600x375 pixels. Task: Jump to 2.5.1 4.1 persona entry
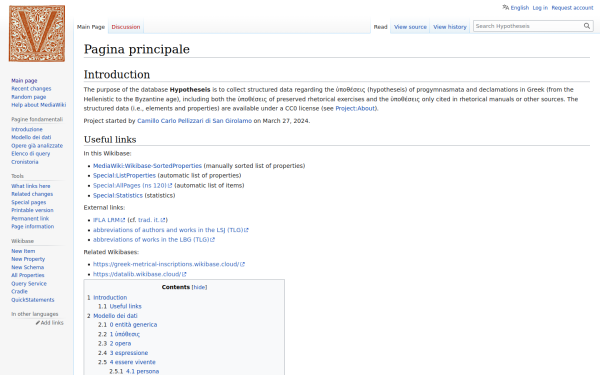[x=134, y=371]
